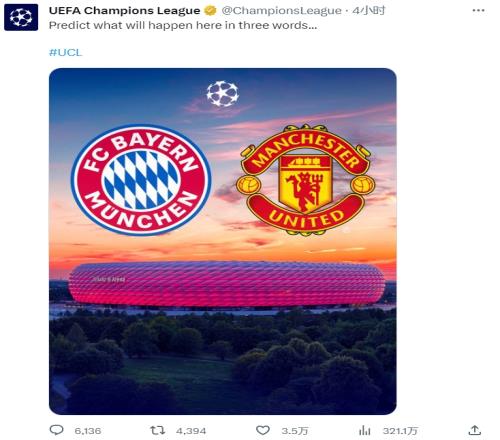Click the FC Bayern München crest in image
The image size is (500, 440).
[141, 180]
